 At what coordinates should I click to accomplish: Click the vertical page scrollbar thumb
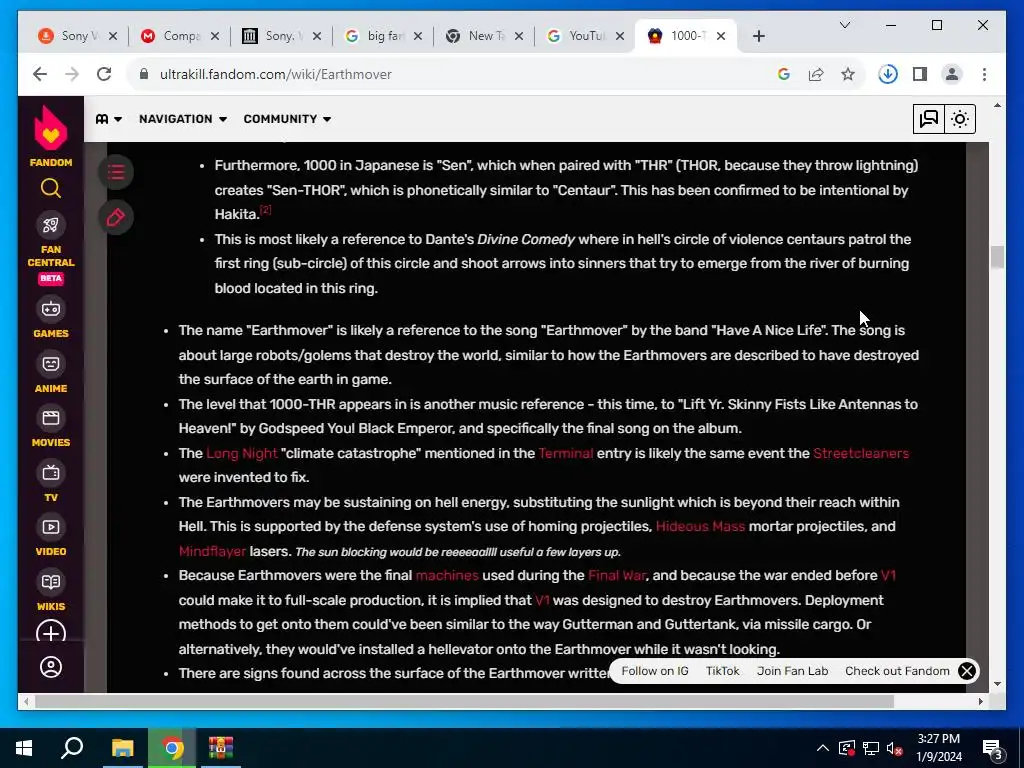pos(997,257)
